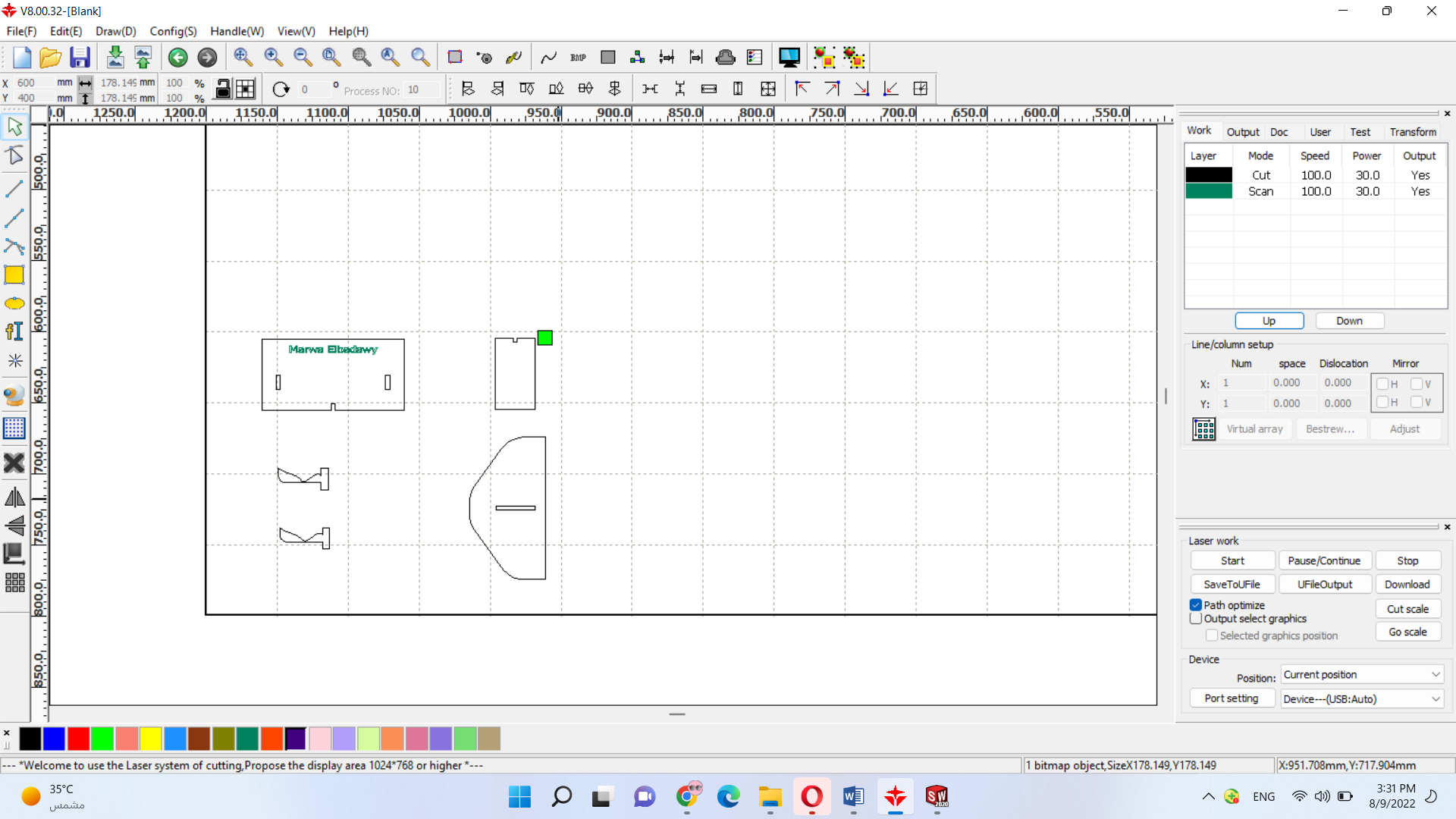1456x819 pixels.
Task: Select the ellipse draw tool
Action: tap(14, 304)
